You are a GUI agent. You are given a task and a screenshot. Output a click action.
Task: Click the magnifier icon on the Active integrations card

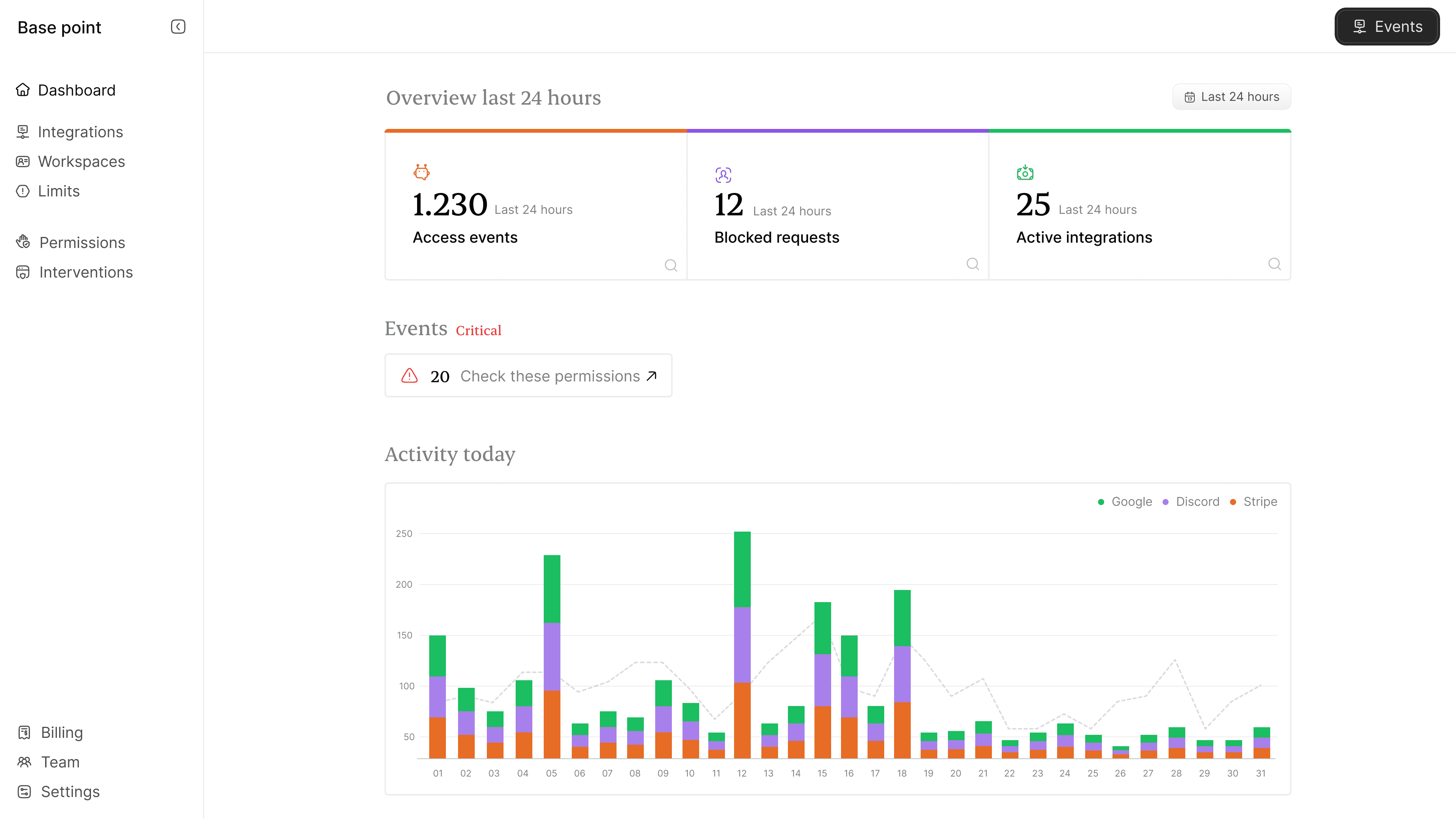[x=1274, y=264]
